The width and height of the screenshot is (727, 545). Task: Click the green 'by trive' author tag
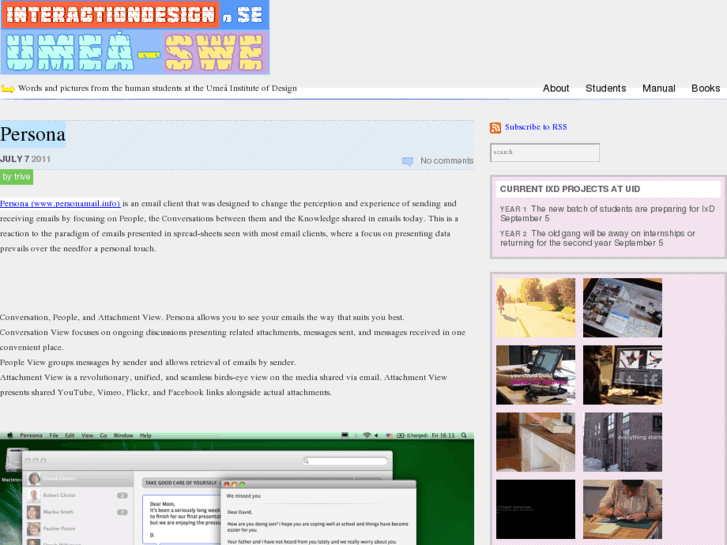click(x=16, y=177)
